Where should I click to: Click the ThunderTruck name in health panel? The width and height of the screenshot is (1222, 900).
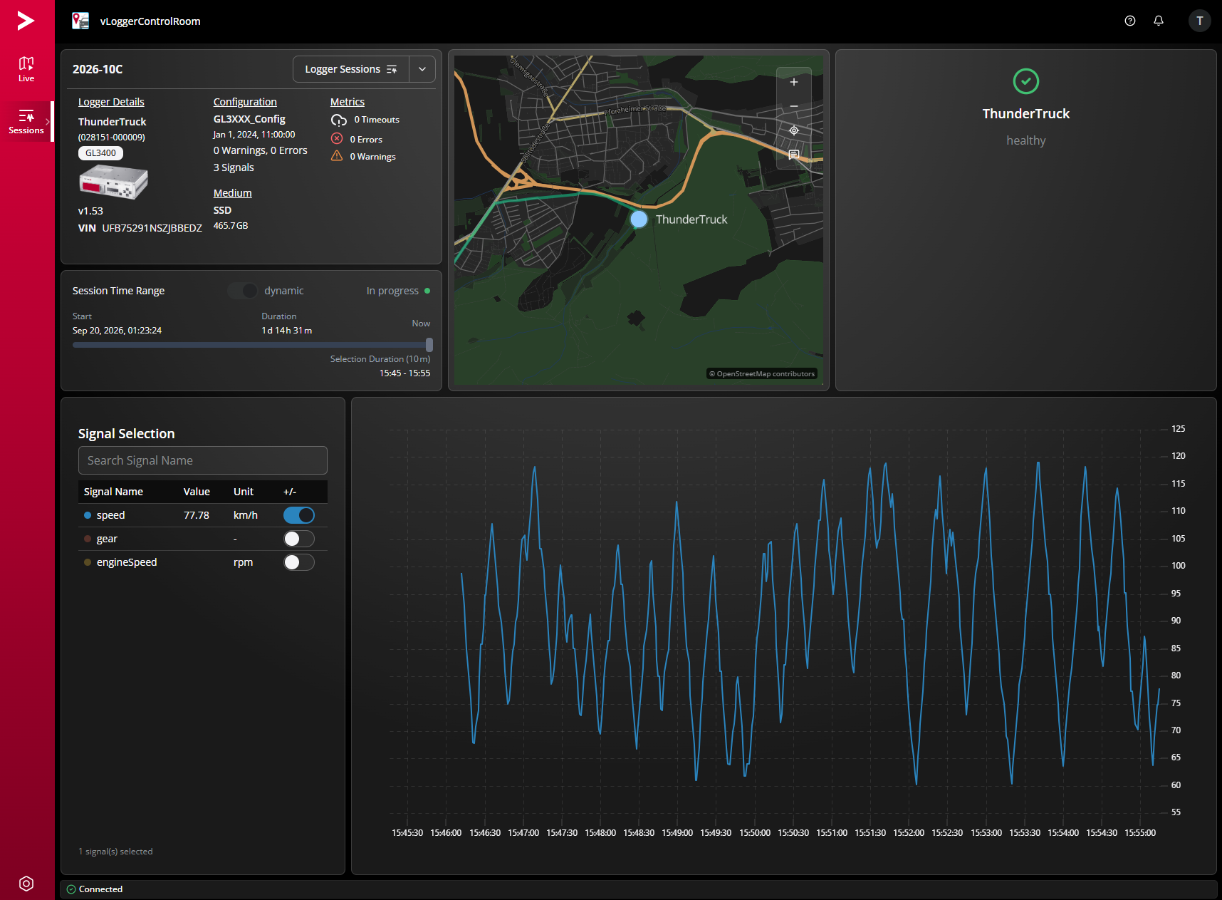(x=1026, y=114)
